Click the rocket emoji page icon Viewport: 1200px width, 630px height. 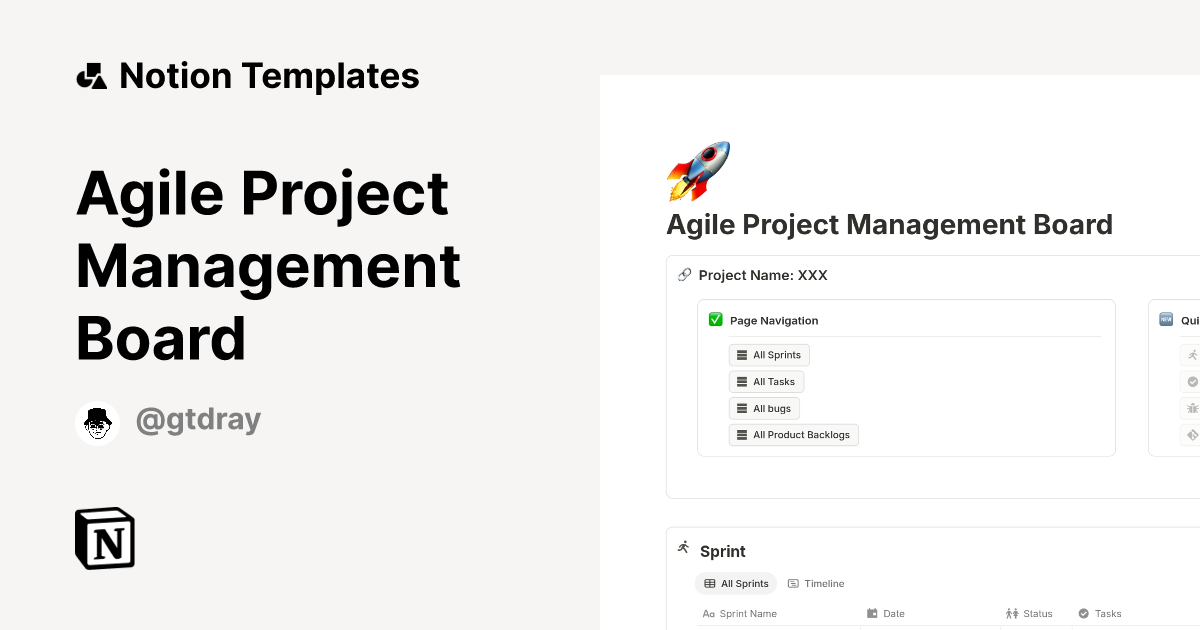click(x=698, y=170)
